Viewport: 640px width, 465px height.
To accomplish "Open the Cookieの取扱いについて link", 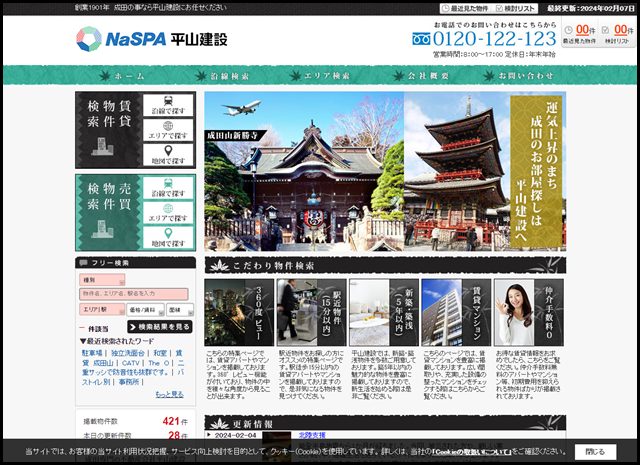I will [x=472, y=452].
